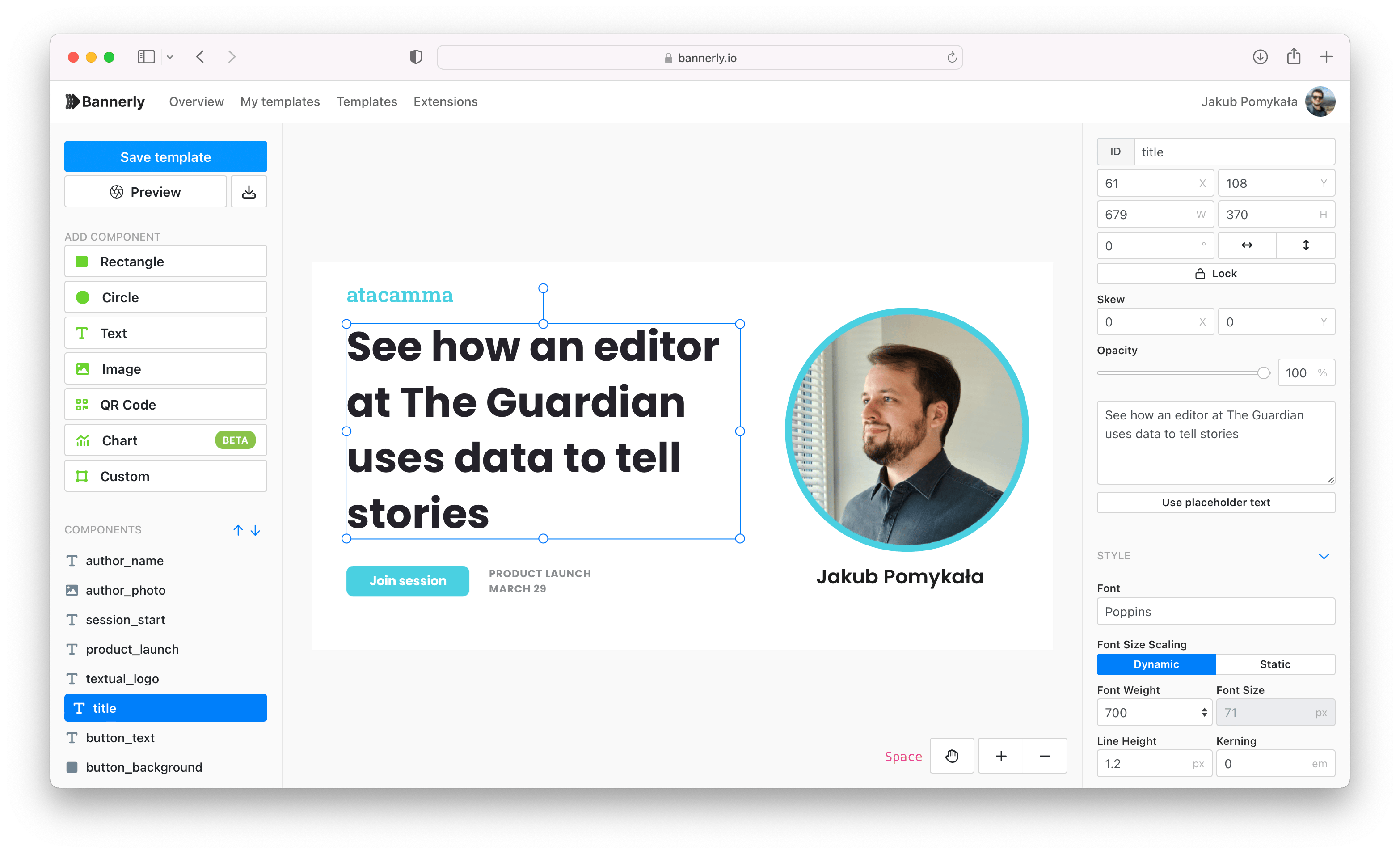The height and width of the screenshot is (854, 1400).
Task: Click the Join session button on canvas
Action: [x=407, y=581]
